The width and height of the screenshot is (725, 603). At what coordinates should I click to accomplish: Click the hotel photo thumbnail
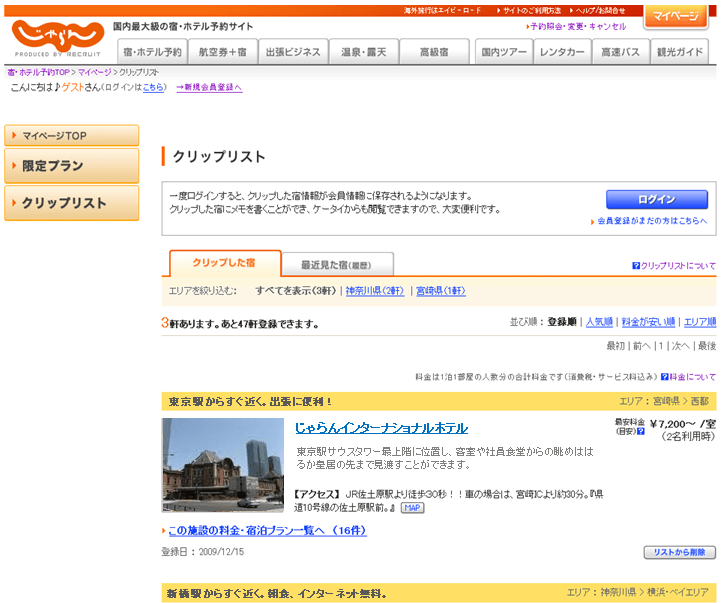click(x=223, y=465)
